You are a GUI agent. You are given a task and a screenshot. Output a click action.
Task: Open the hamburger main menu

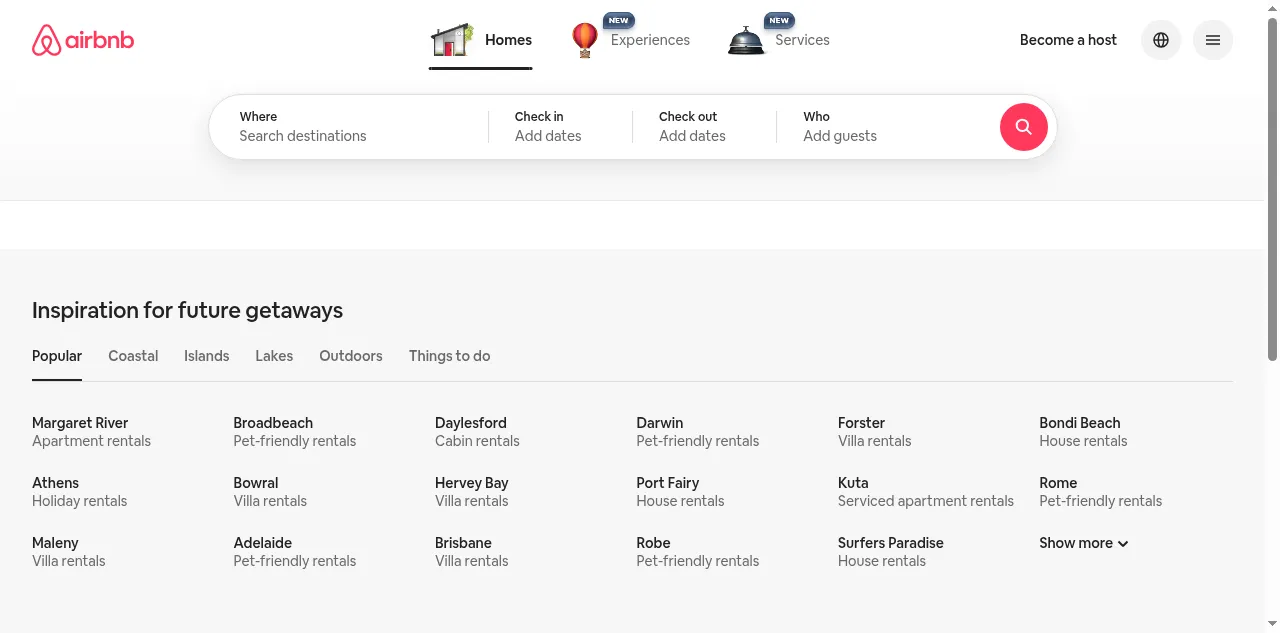pos(1213,40)
